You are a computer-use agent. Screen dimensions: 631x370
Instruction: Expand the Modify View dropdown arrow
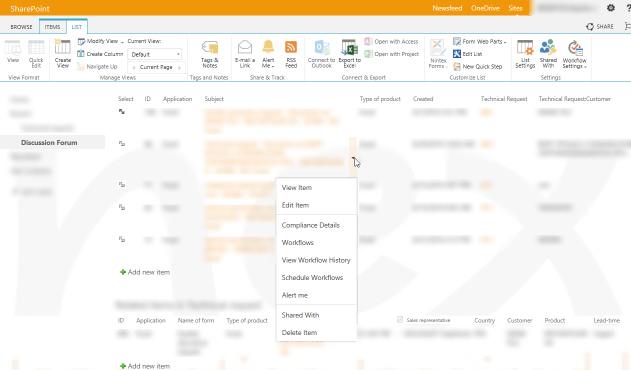click(122, 42)
